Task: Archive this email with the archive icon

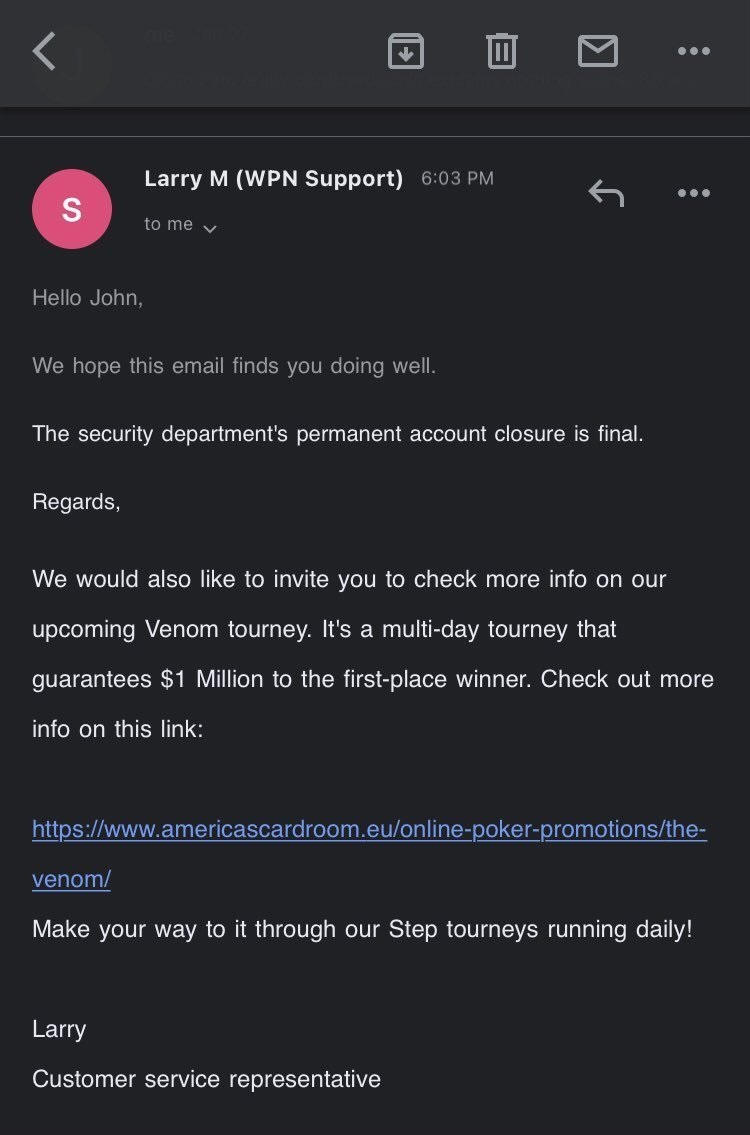Action: (x=405, y=51)
